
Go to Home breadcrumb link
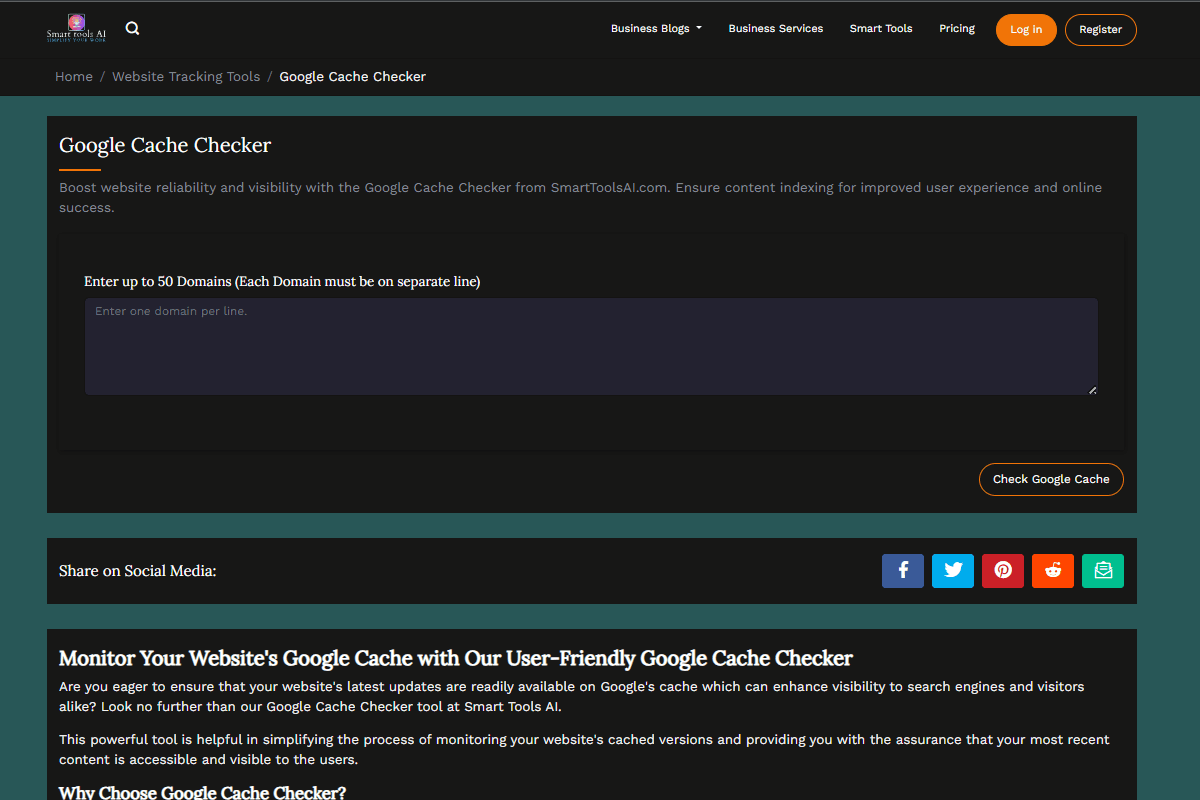(74, 77)
